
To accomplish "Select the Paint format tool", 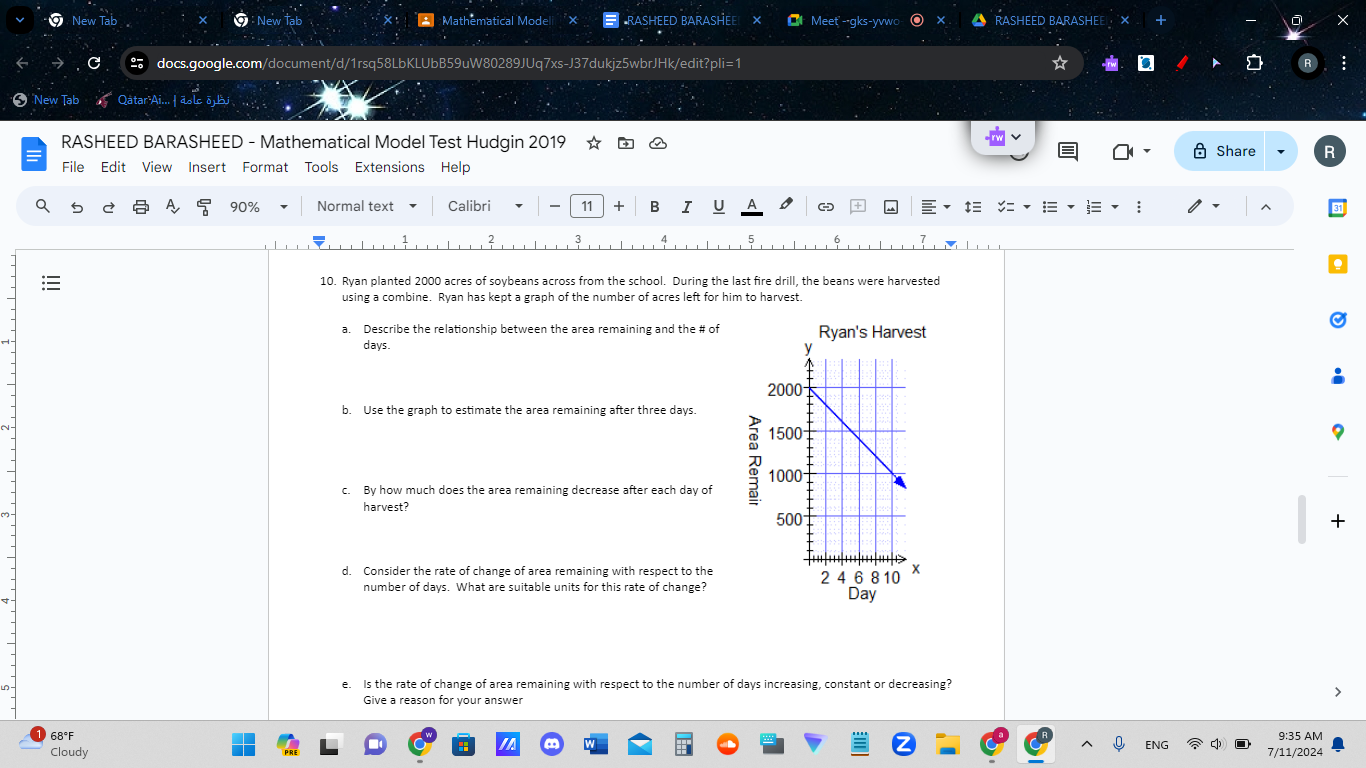I will (202, 206).
